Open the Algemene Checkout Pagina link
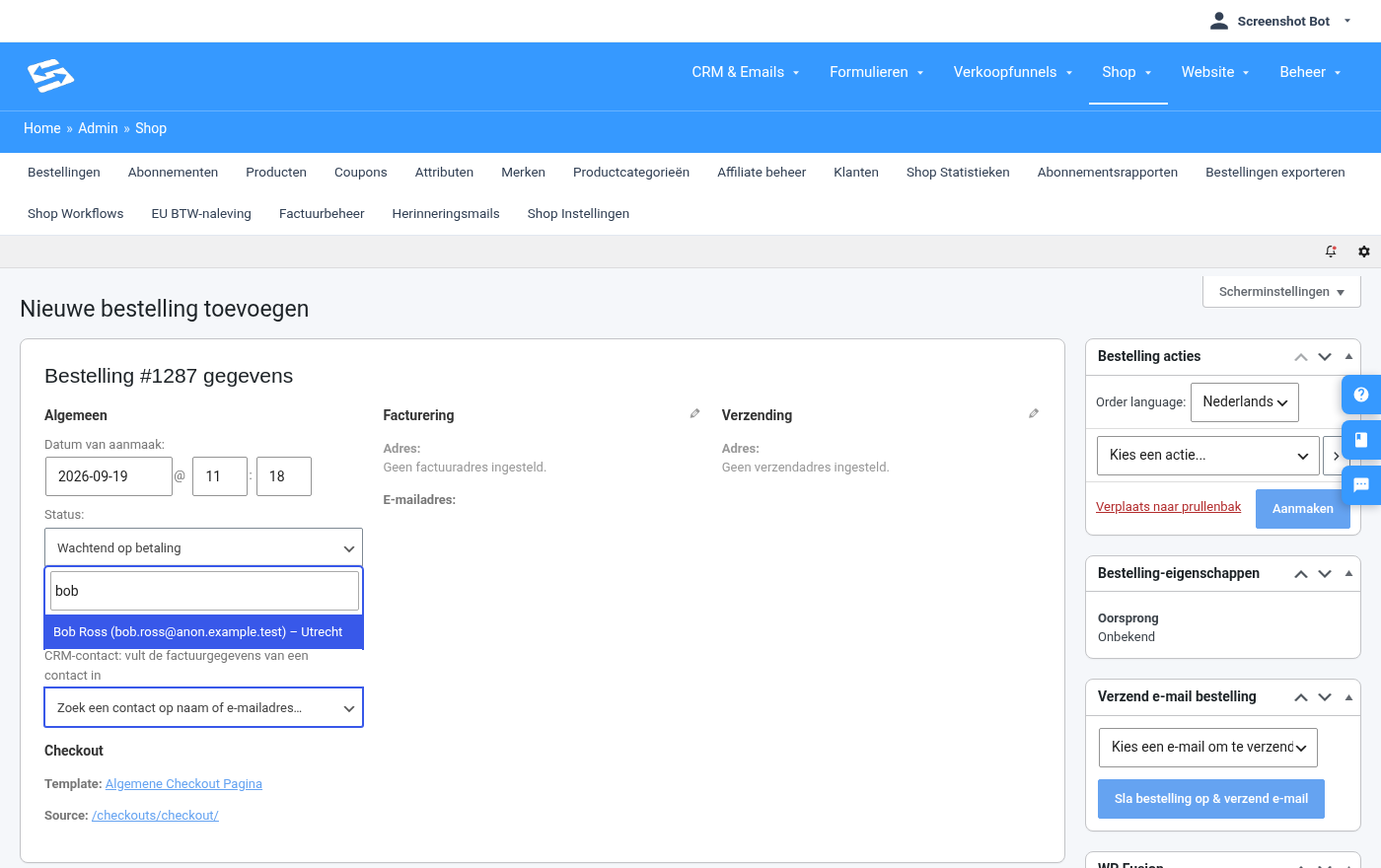Screen dimensions: 1381x868 coord(183,784)
